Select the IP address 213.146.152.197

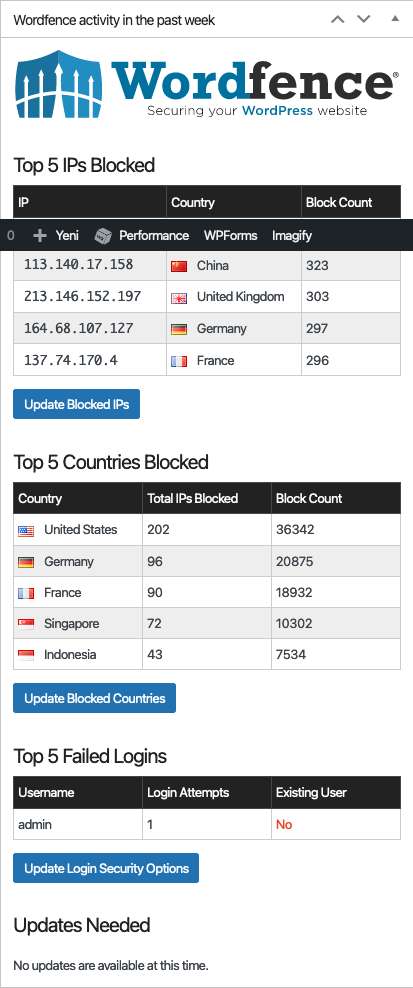[x=83, y=296]
